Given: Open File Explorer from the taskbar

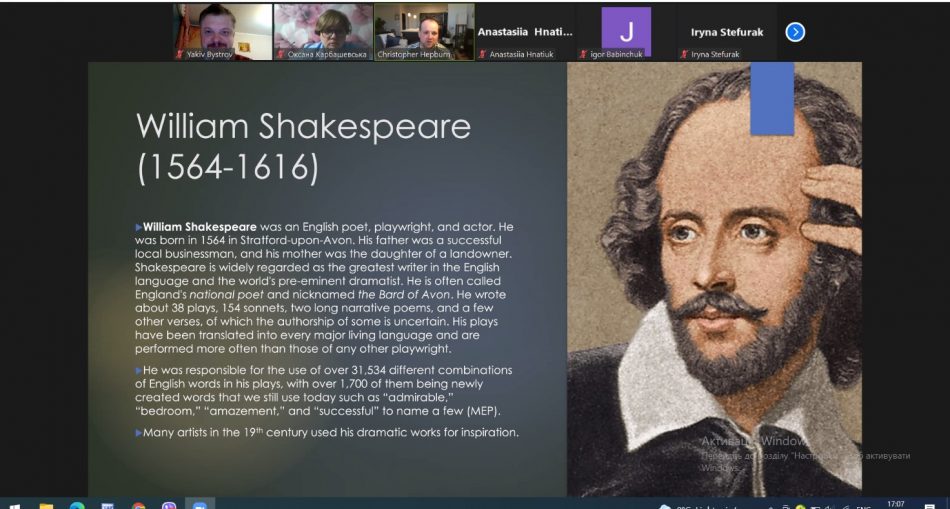Looking at the screenshot, I should coord(46,505).
